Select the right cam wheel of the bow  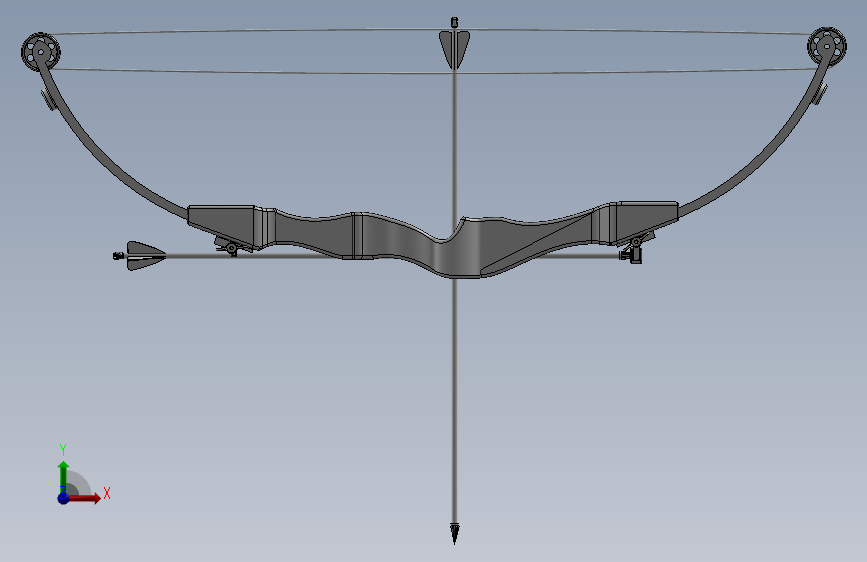coord(827,46)
